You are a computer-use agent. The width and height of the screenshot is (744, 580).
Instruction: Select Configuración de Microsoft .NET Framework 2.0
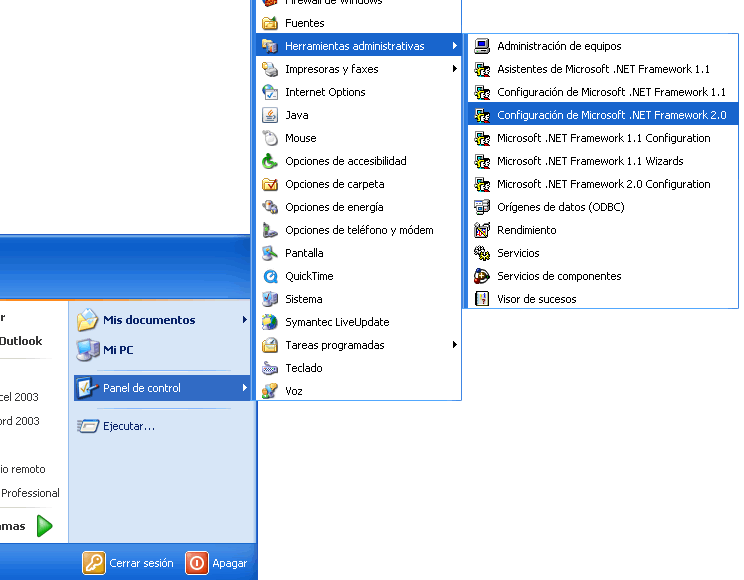(603, 115)
